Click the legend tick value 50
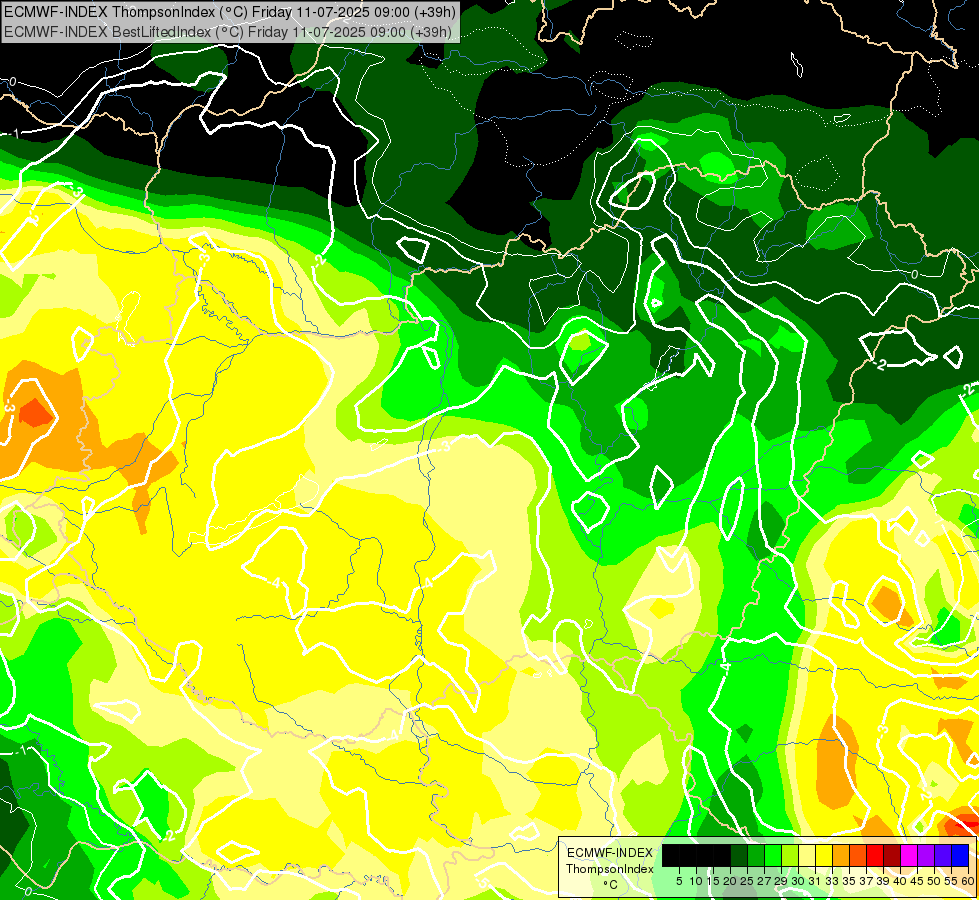Viewport: 979px width, 900px height. (x=935, y=881)
